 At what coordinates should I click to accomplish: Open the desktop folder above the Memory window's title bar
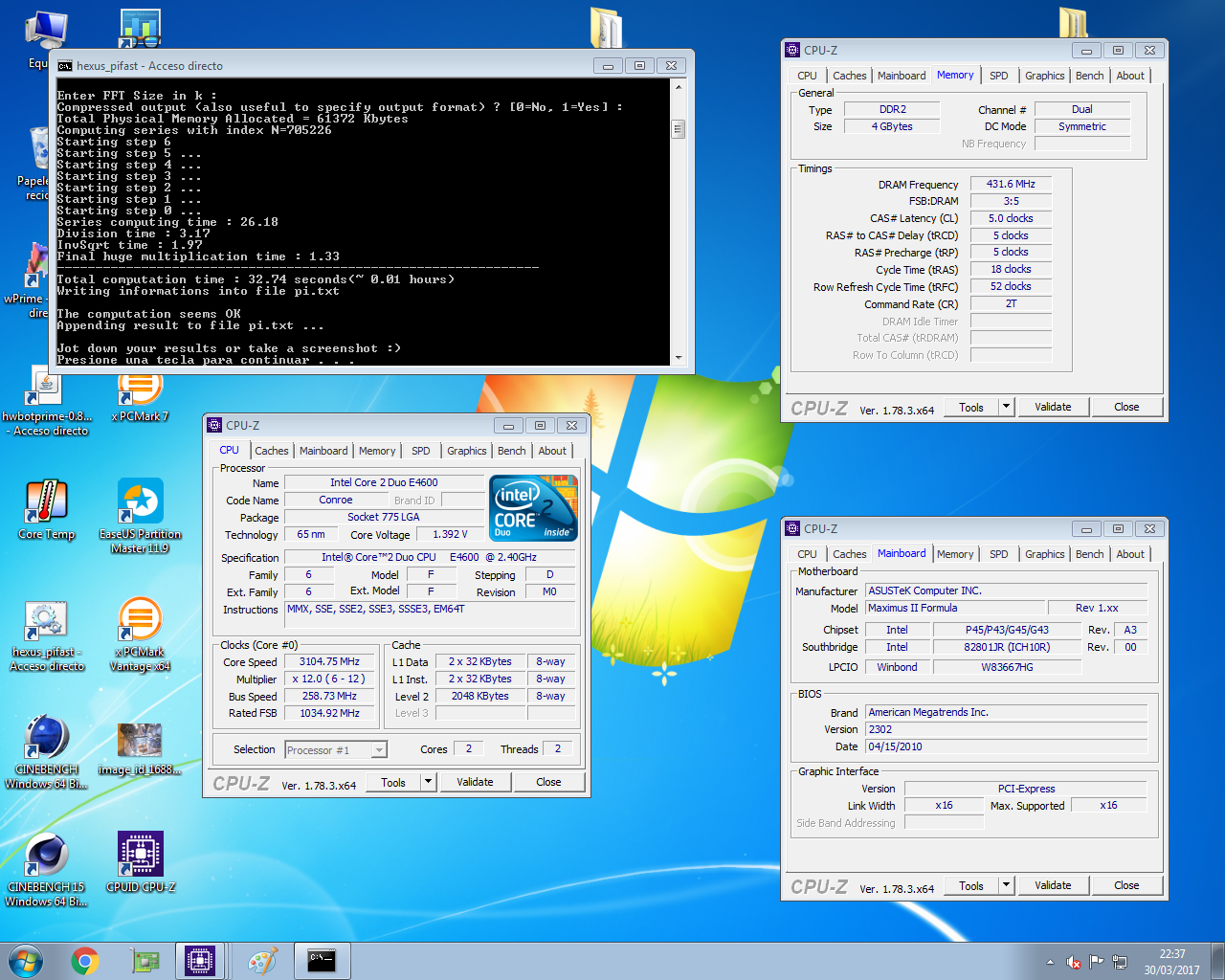pos(1074,21)
